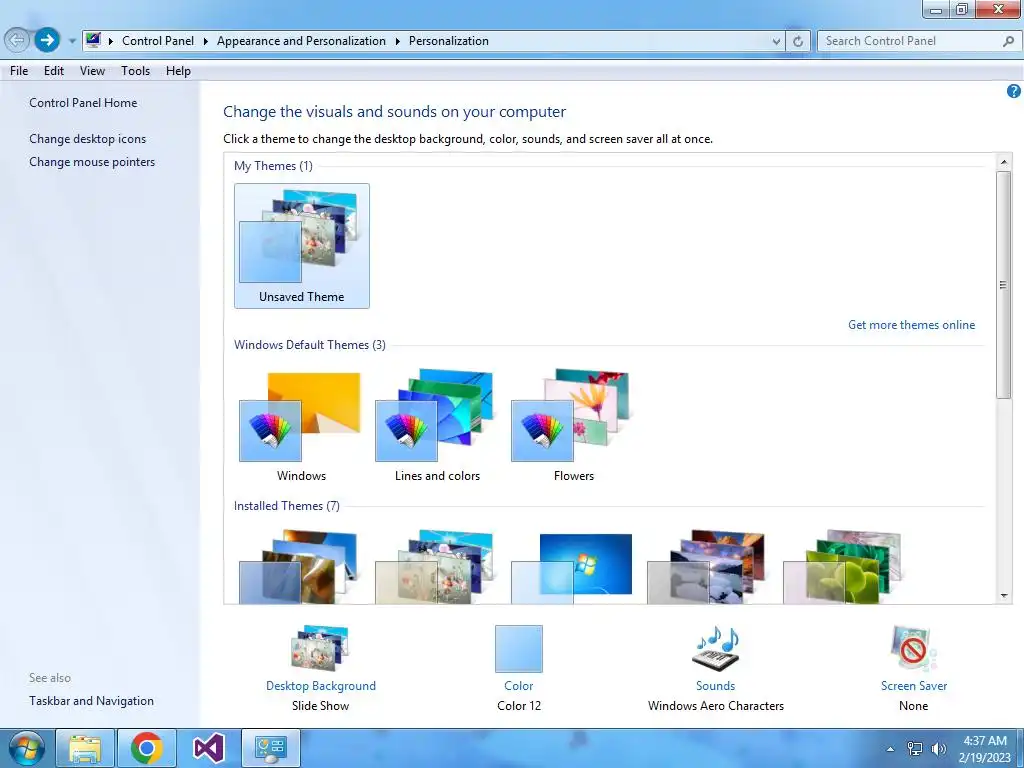Go to Appearance and Personalization breadcrumb
The image size is (1024, 768).
(301, 41)
